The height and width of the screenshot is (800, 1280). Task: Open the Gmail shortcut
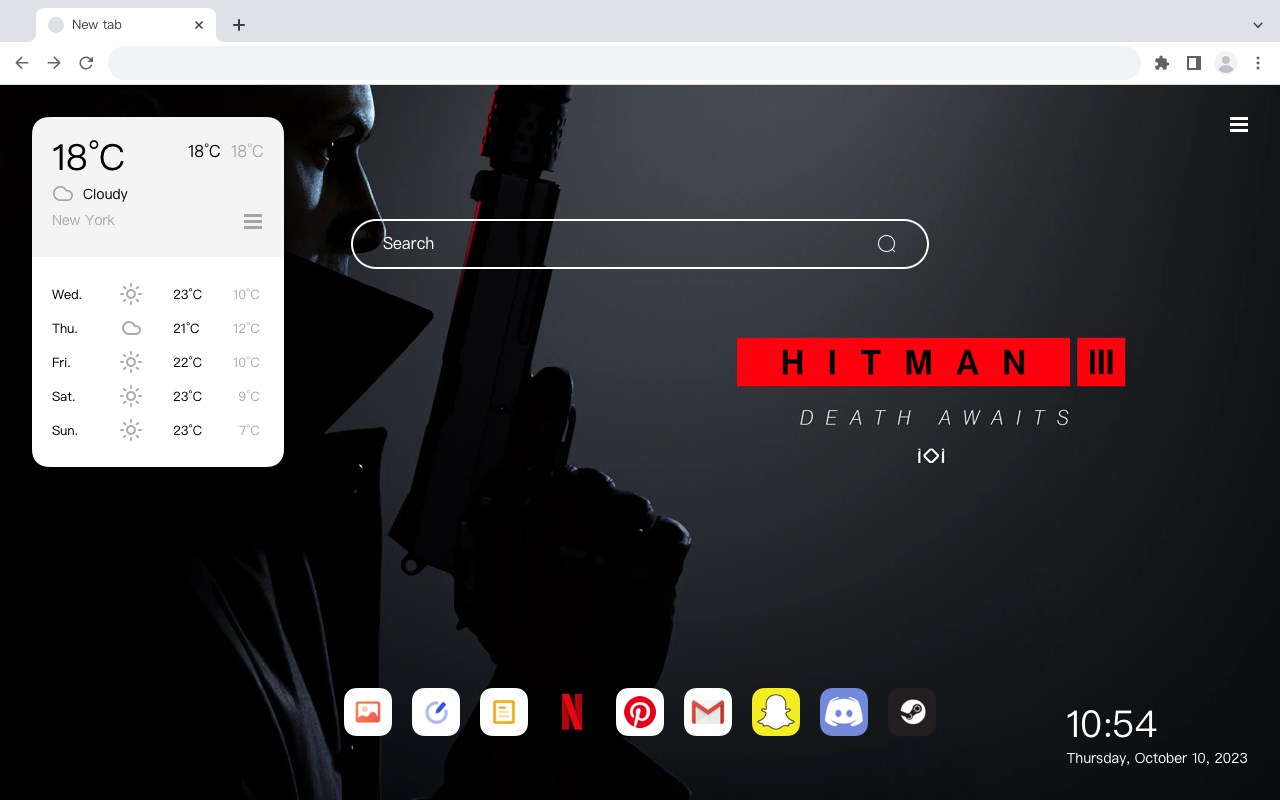[708, 712]
